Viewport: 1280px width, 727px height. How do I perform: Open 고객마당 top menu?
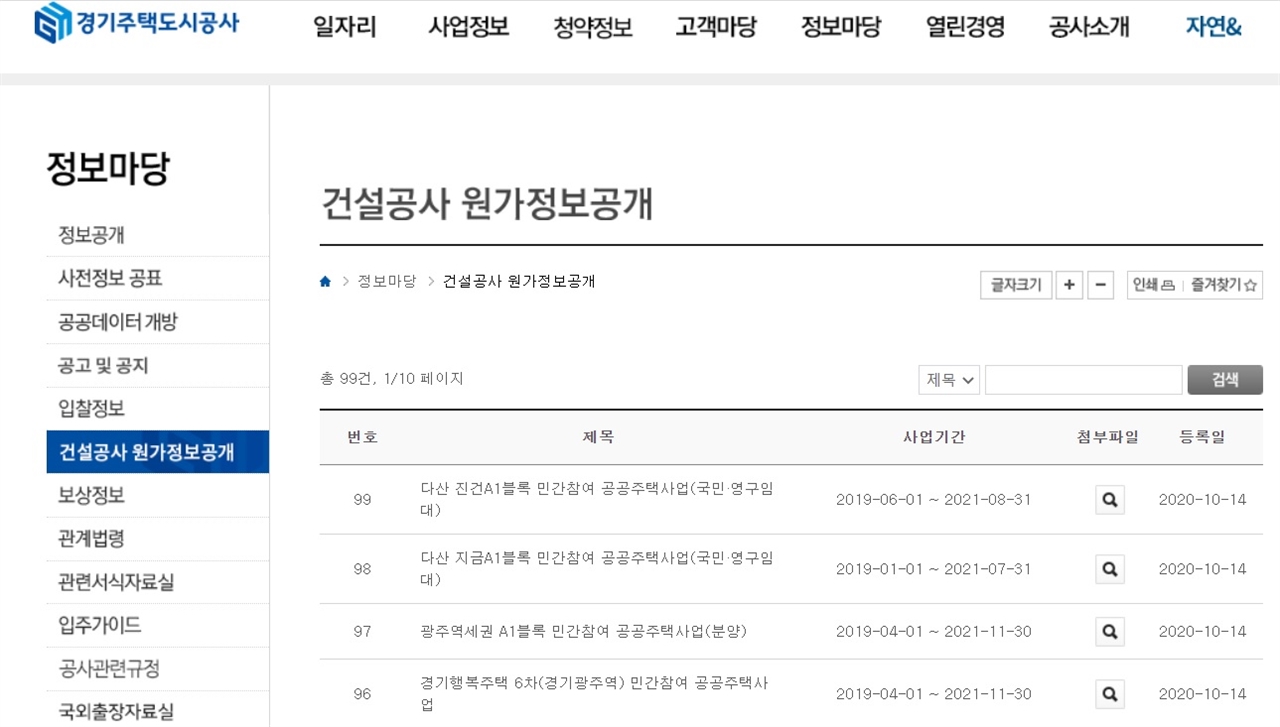(716, 27)
